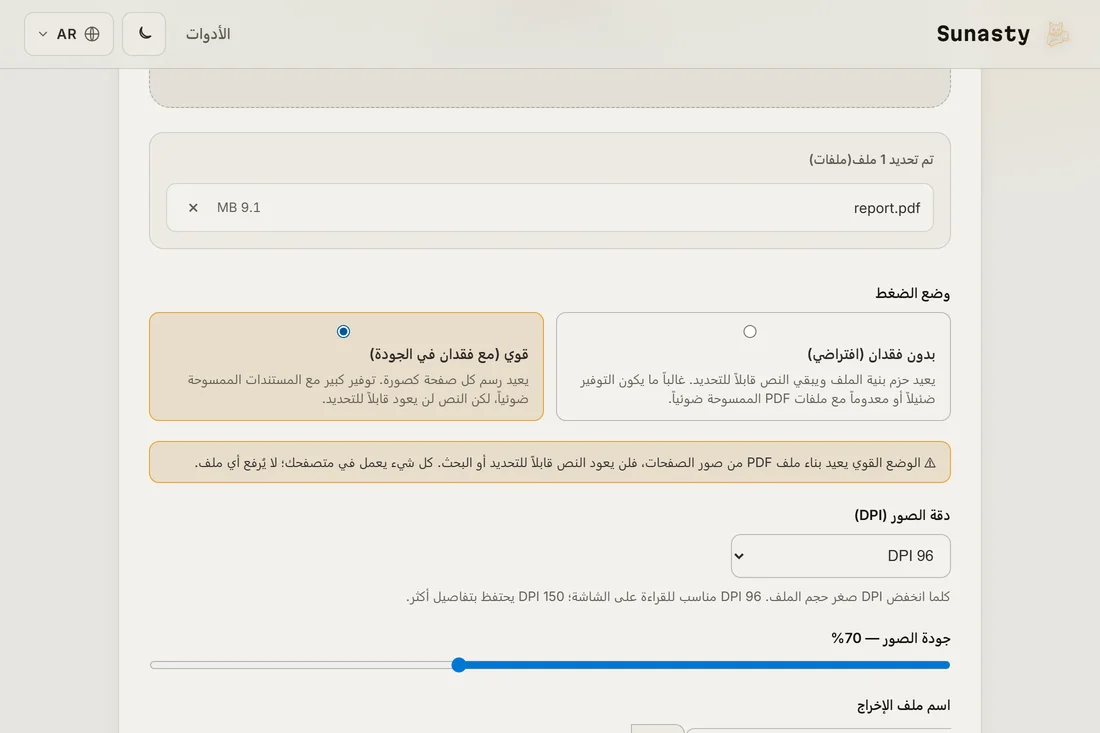Adjust the image quality 70% slider
Image resolution: width=1100 pixels, height=733 pixels.
(x=550, y=664)
